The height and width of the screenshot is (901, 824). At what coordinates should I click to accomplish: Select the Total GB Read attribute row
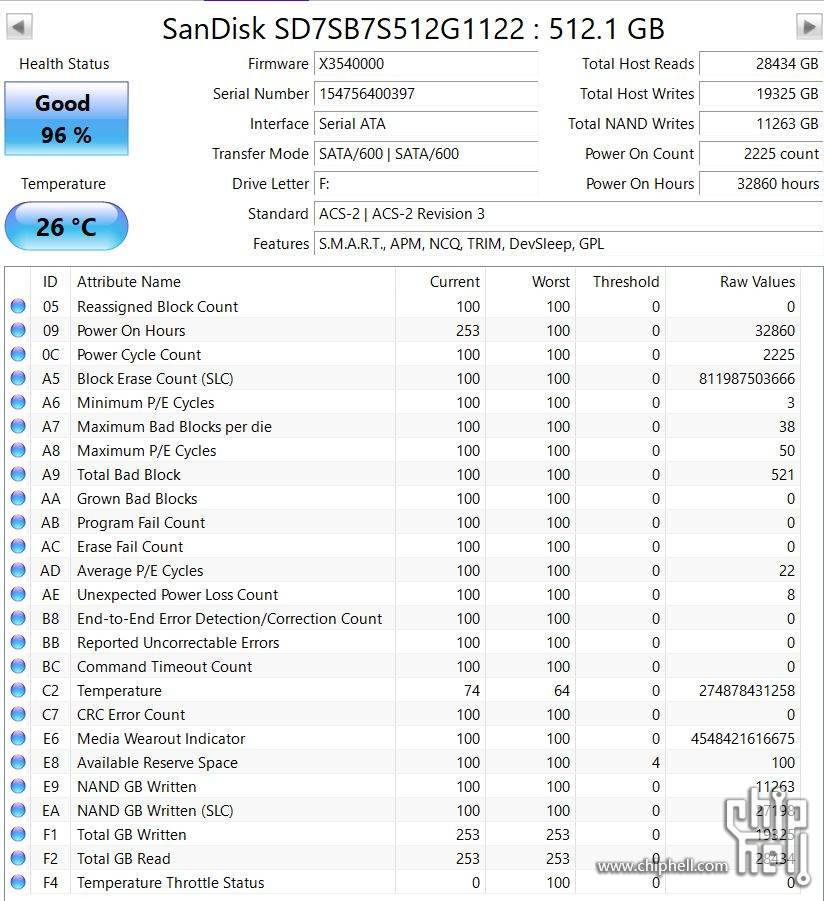[x=403, y=858]
